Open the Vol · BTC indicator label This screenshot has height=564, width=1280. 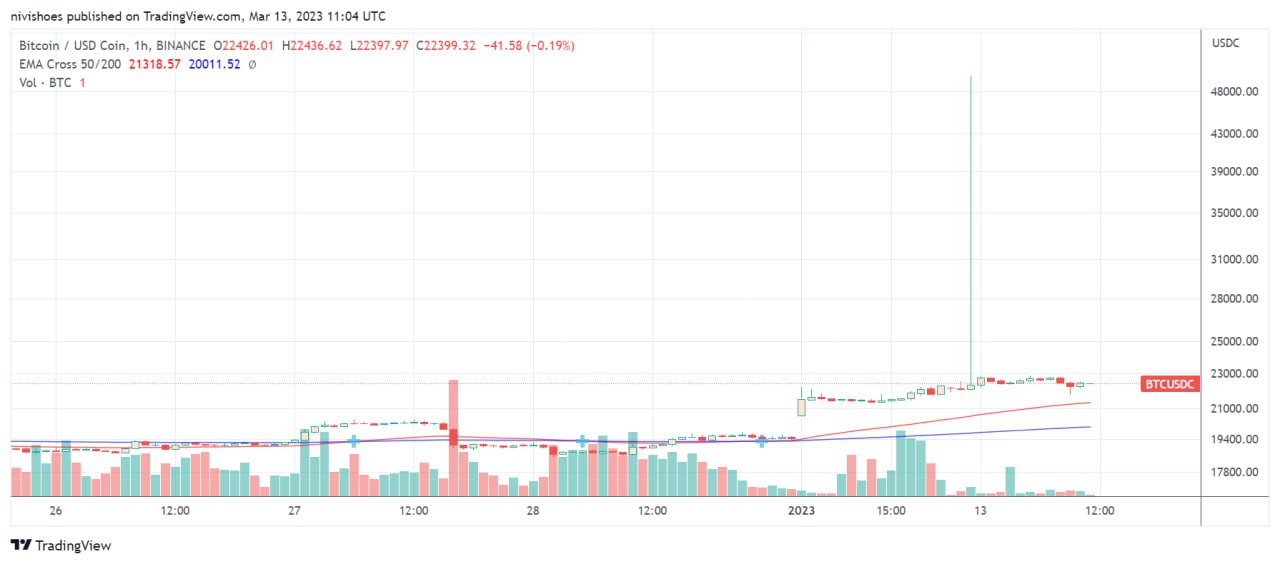coord(46,82)
